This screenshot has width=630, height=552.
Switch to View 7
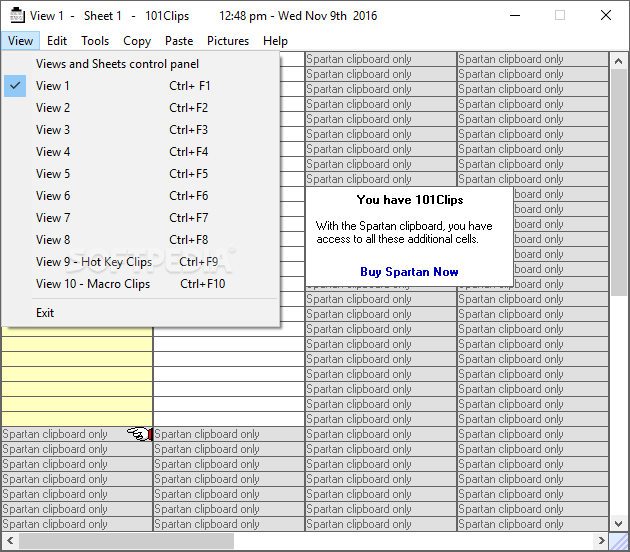click(x=141, y=218)
